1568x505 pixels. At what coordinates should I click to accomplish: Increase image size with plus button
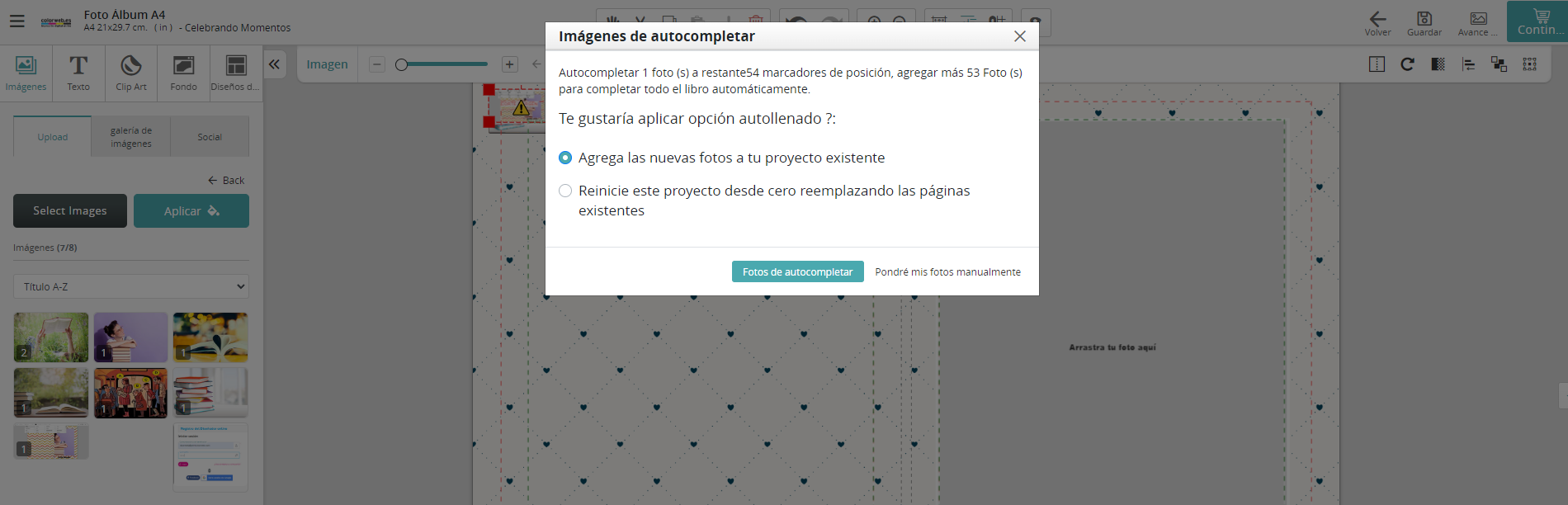pyautogui.click(x=510, y=64)
